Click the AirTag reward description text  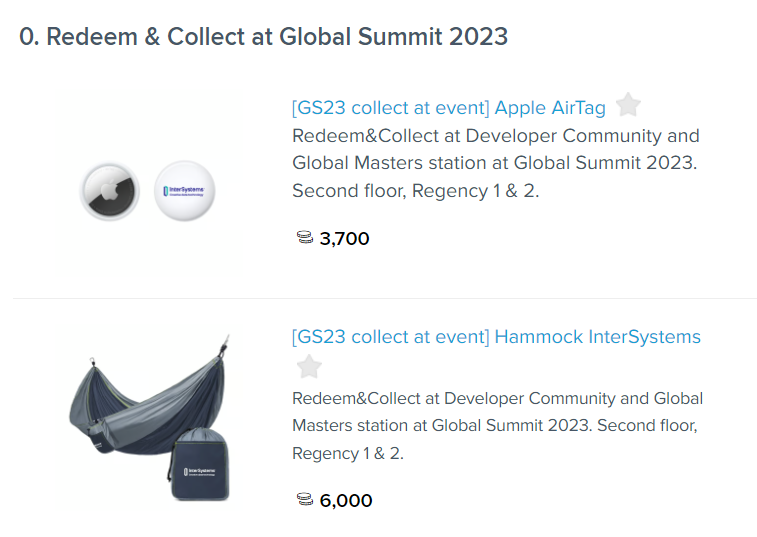tap(495, 163)
